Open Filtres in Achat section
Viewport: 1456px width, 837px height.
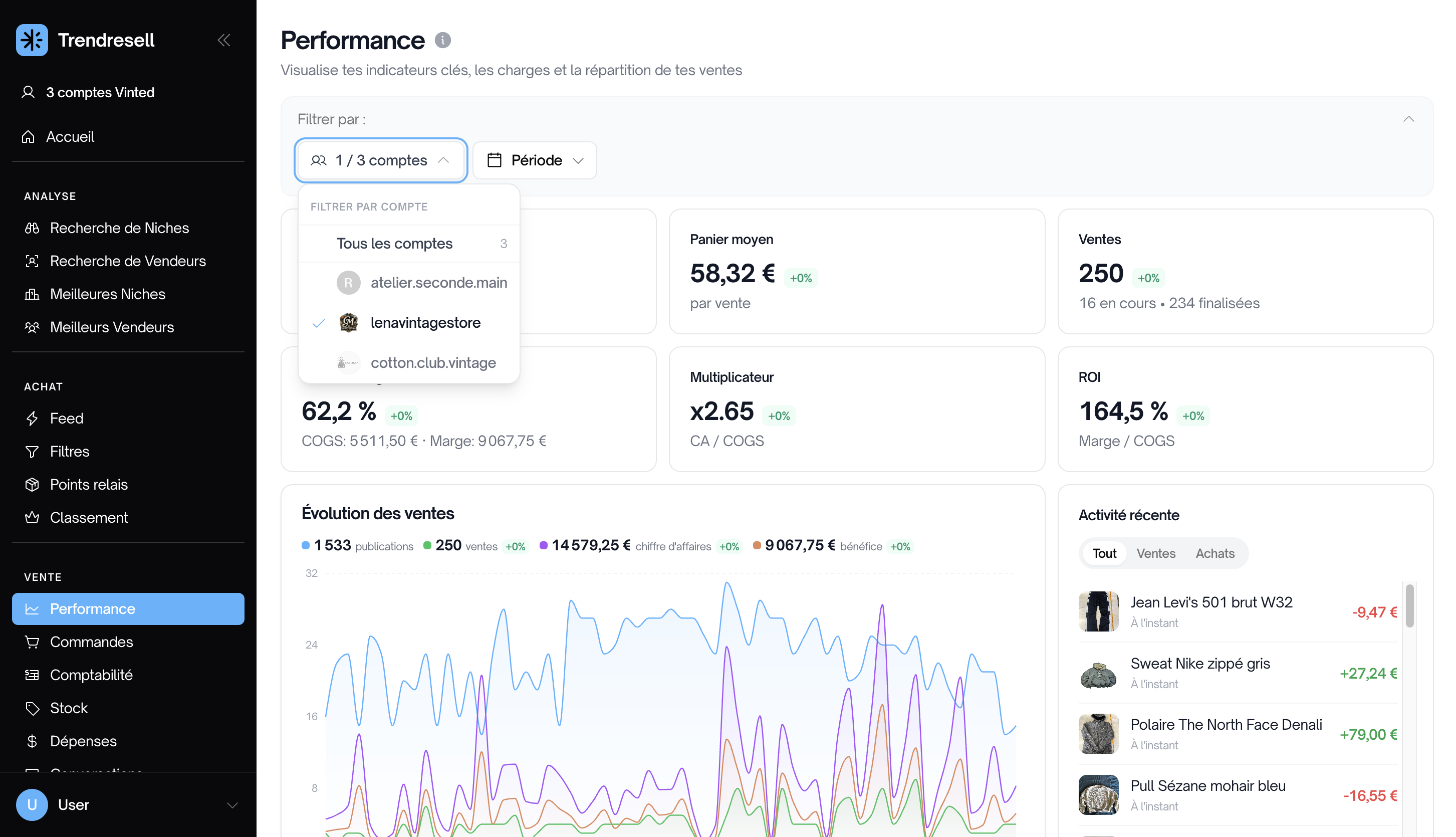pyautogui.click(x=128, y=451)
